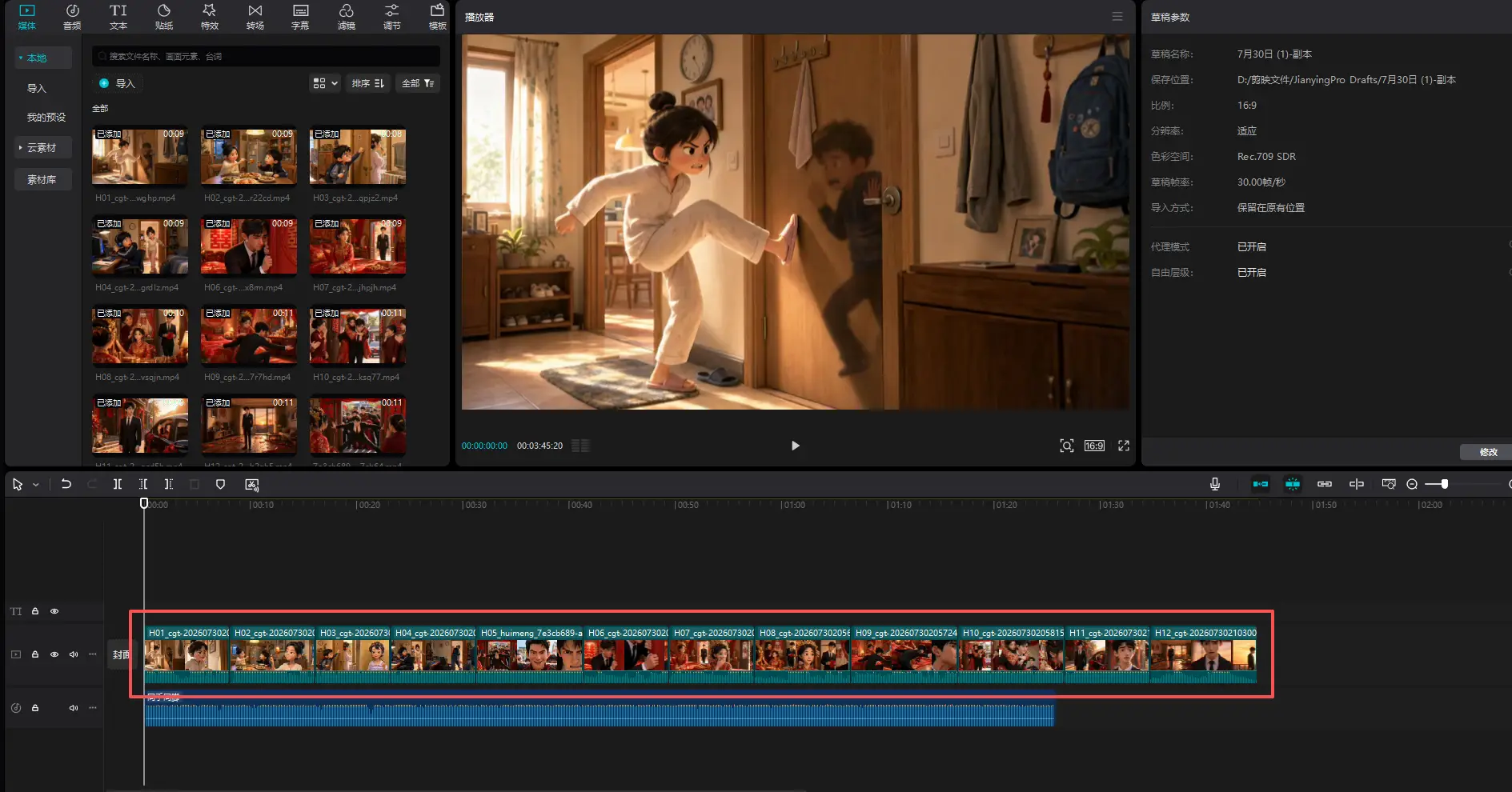1512x792 pixels.
Task: Select the H10_cgt-2...ksq77.mp4 thumbnail
Action: pyautogui.click(x=358, y=336)
